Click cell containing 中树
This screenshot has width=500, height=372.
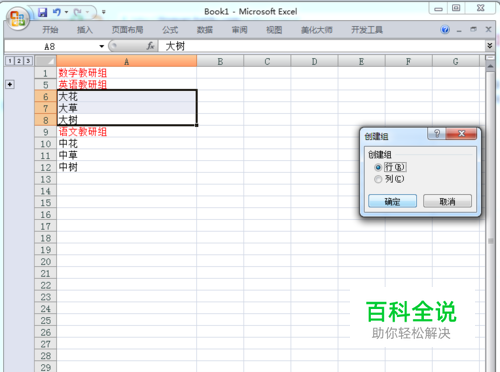coord(127,167)
